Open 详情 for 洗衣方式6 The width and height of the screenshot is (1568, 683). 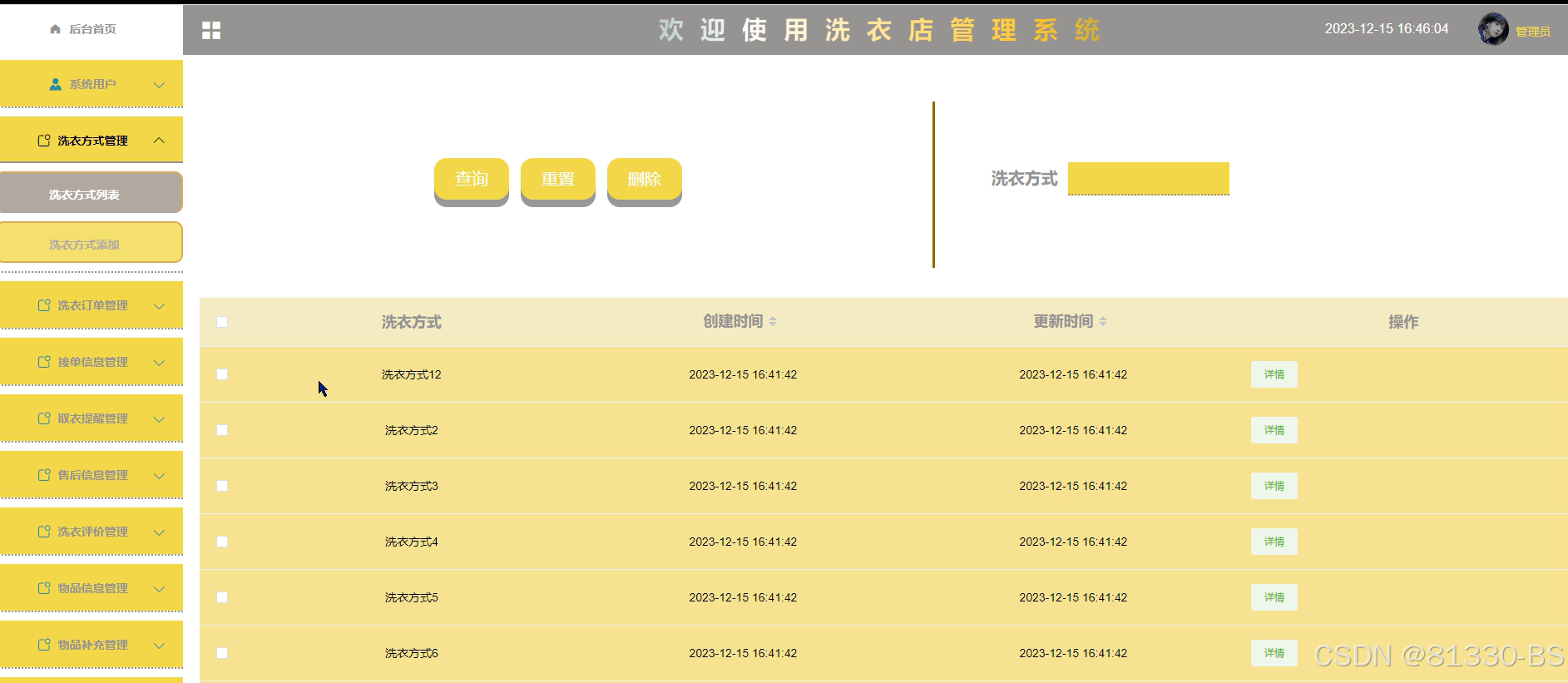(x=1274, y=653)
